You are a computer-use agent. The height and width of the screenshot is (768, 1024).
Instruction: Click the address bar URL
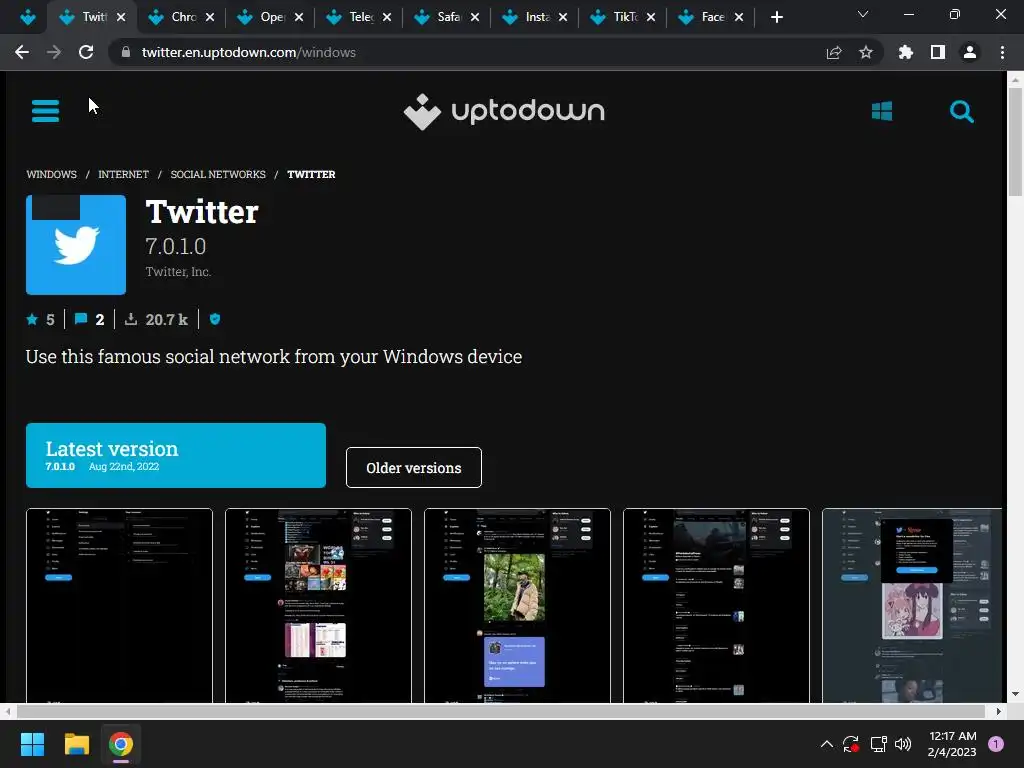pos(249,52)
